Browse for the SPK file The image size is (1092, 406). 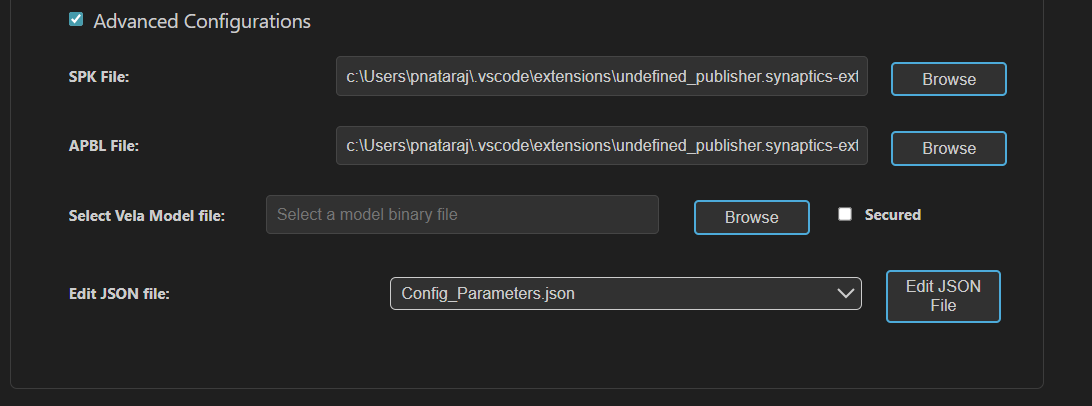pos(948,79)
